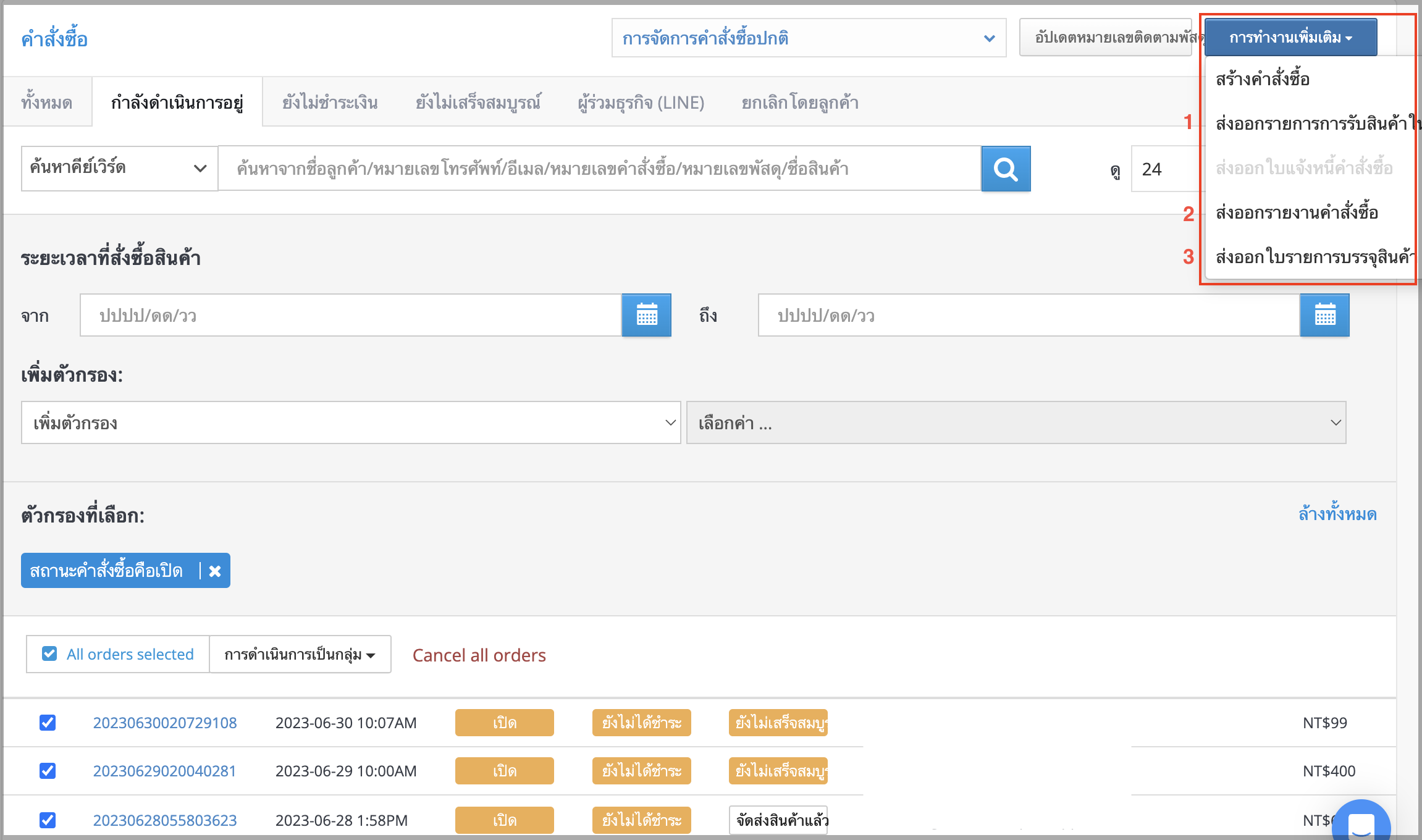Choose 'ส่งออกรายงานคำสั่งซื้อ' menu item

coord(1297,212)
